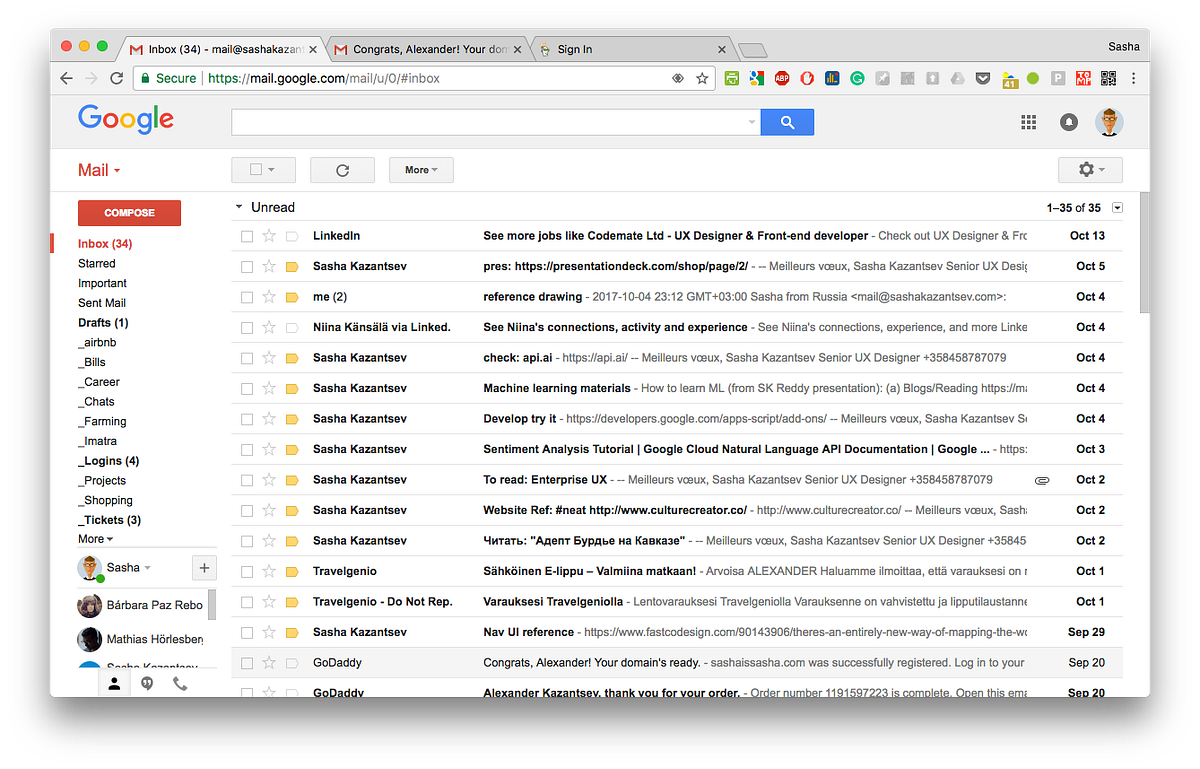
Task: Select checkbox for 'reference drawing' email
Action: [x=247, y=297]
